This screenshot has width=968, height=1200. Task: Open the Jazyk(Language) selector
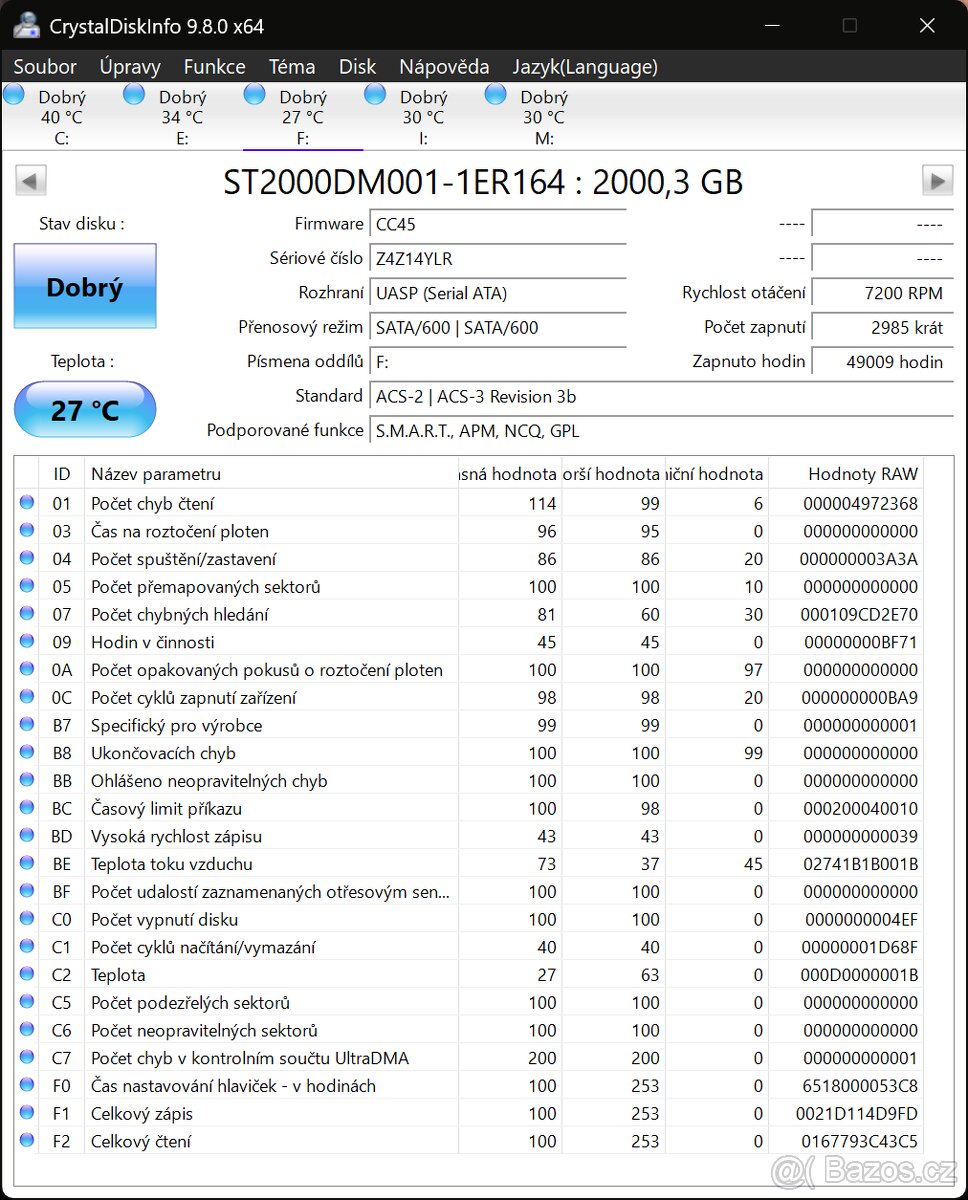pos(585,66)
